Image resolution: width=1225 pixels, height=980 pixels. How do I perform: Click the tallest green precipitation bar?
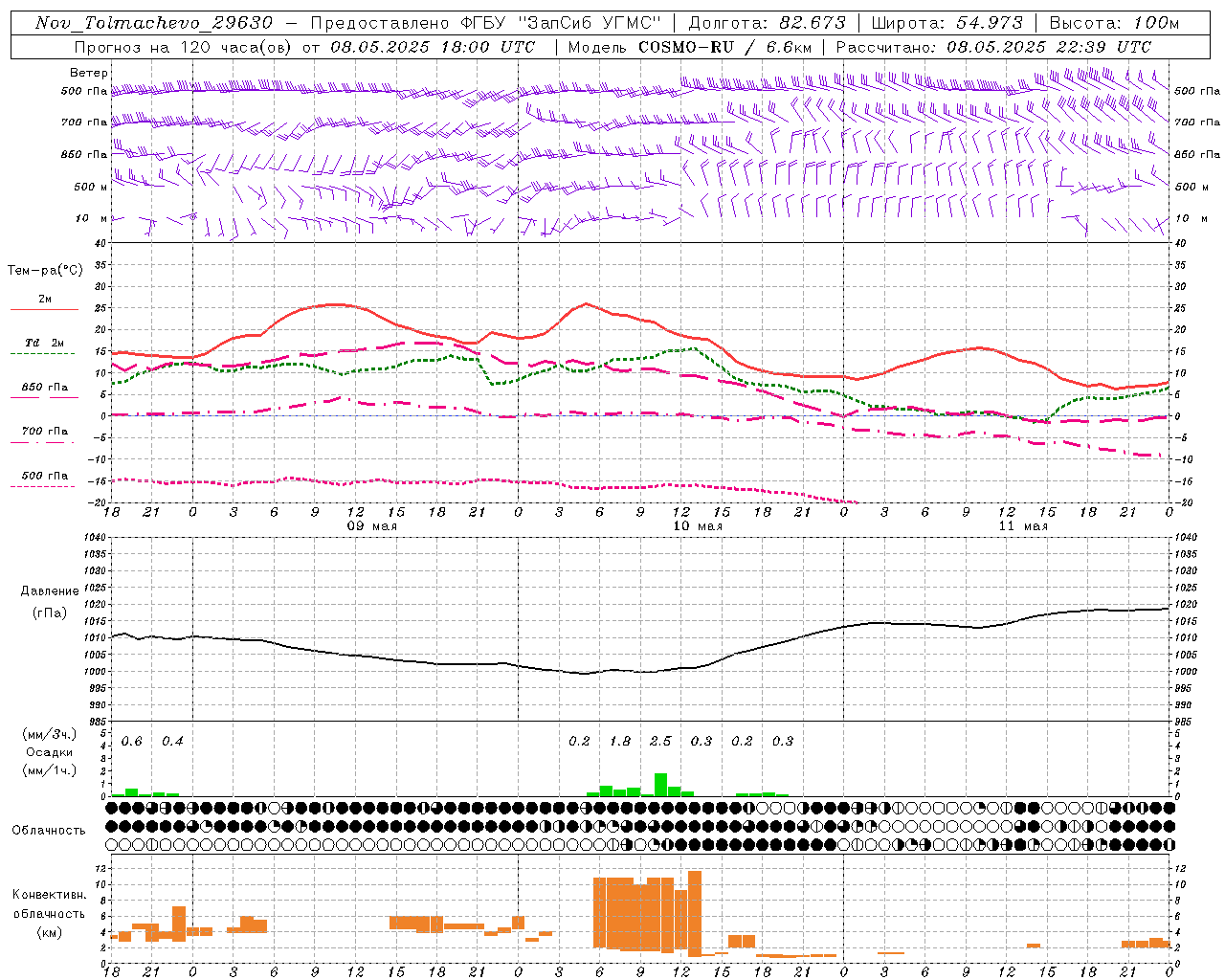[x=660, y=785]
